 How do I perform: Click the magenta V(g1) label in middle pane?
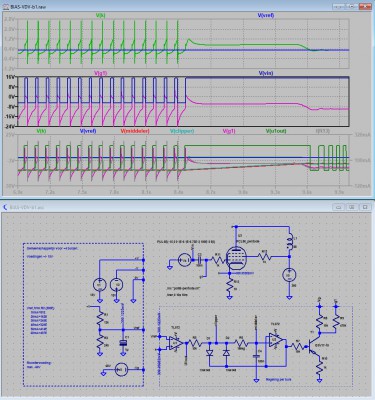[100, 73]
